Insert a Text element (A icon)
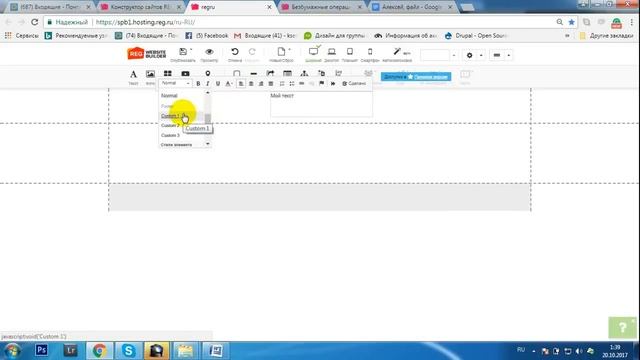This screenshot has width=640, height=360. coord(133,74)
